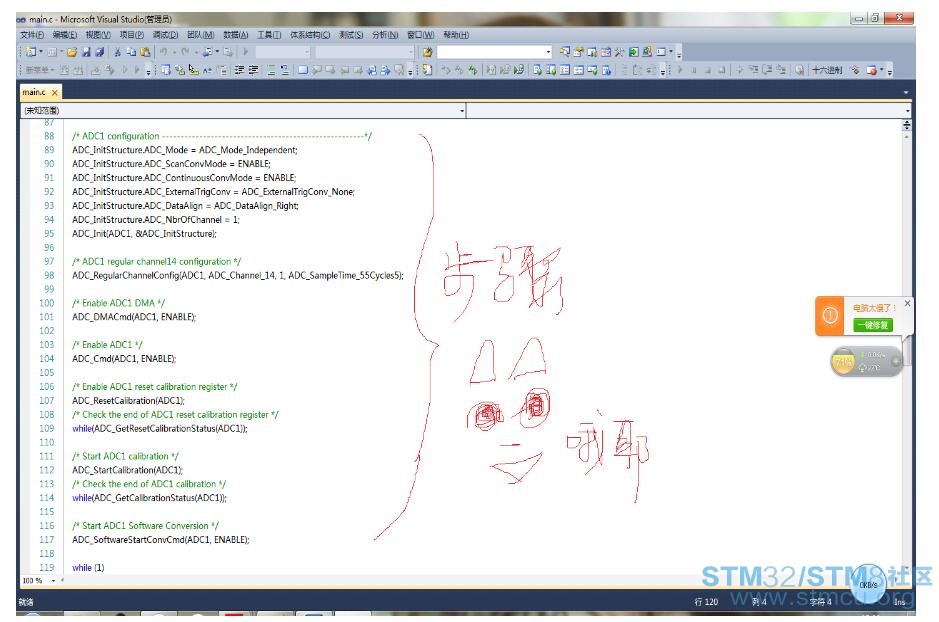Click the while (1) line
The image size is (939, 622).
[88, 568]
